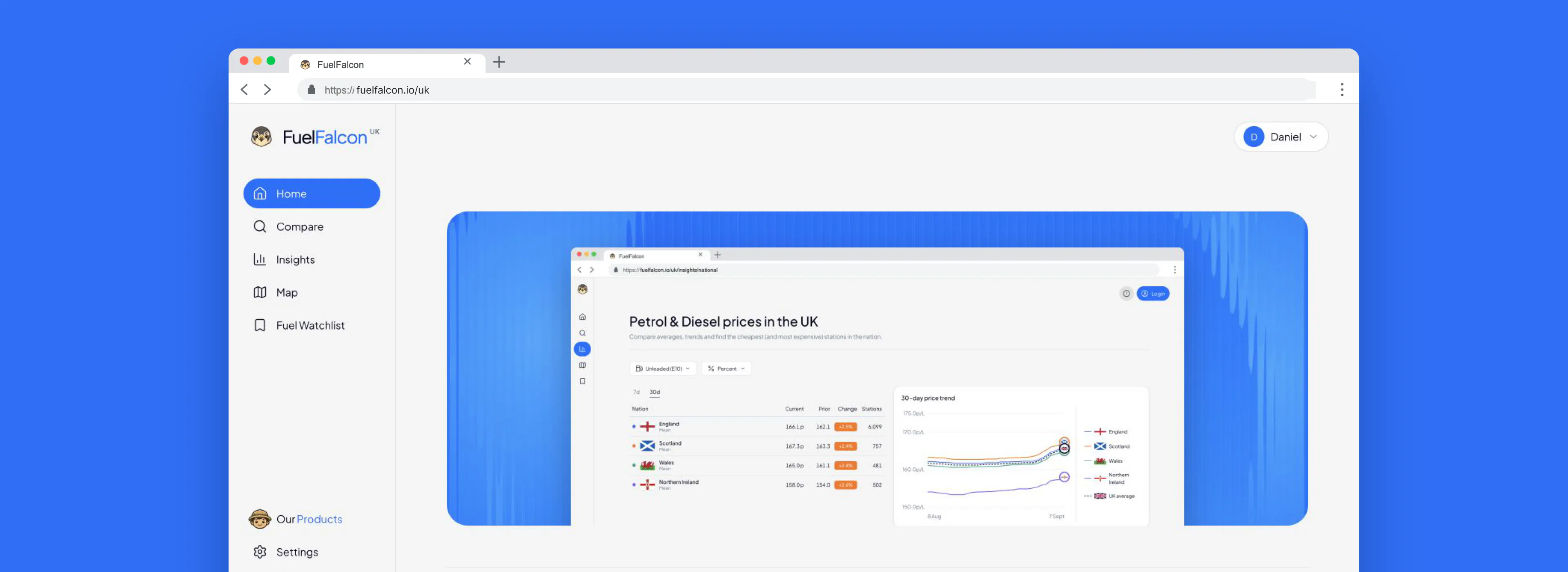Click "158.0p" in the Northern Ireland row
The image size is (1568, 572).
(794, 485)
